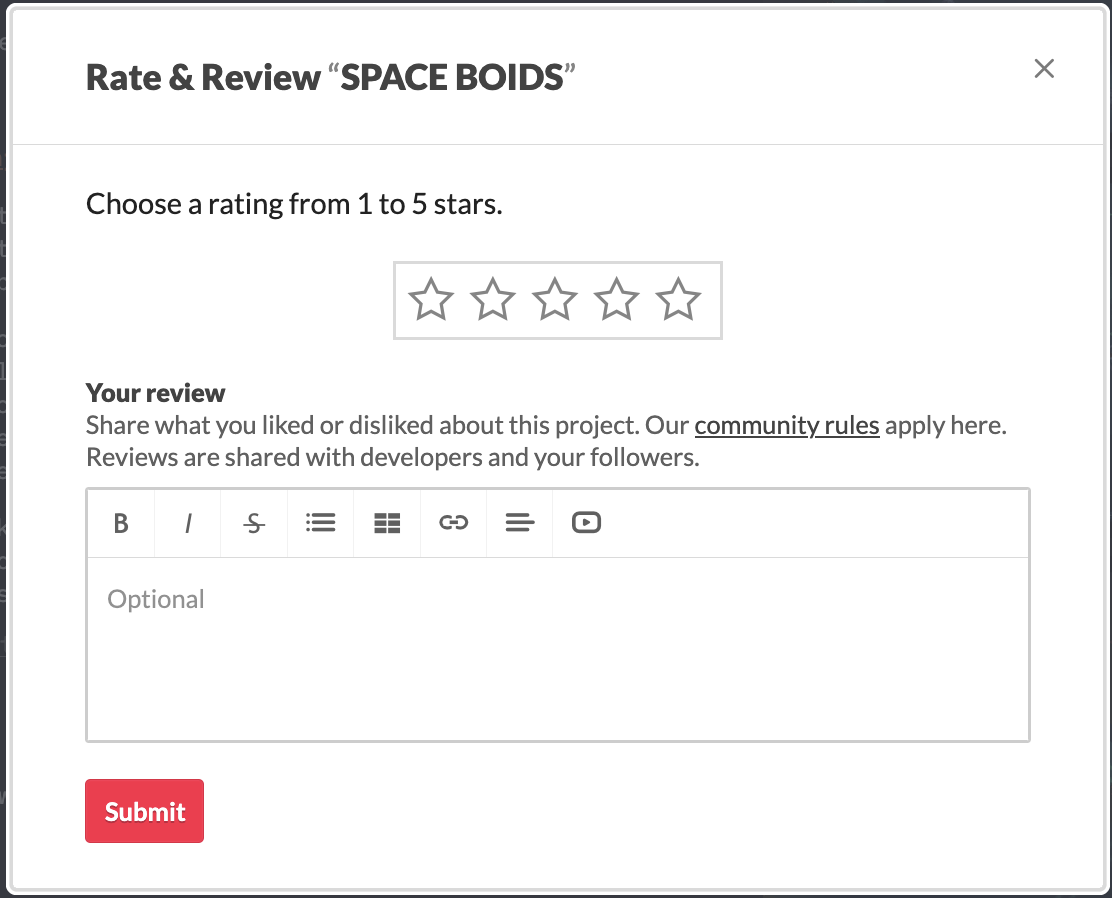1112x898 pixels.
Task: Embed a video using the video icon
Action: click(x=586, y=522)
